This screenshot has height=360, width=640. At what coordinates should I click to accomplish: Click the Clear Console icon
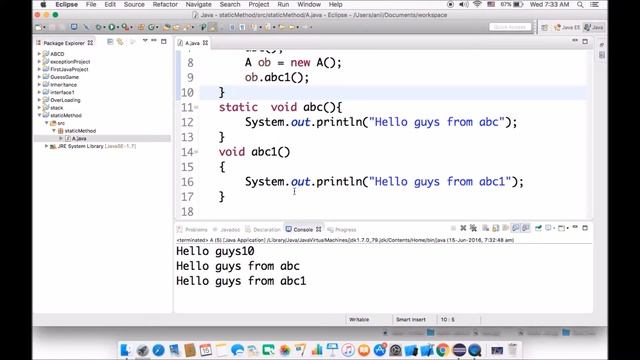click(485, 228)
